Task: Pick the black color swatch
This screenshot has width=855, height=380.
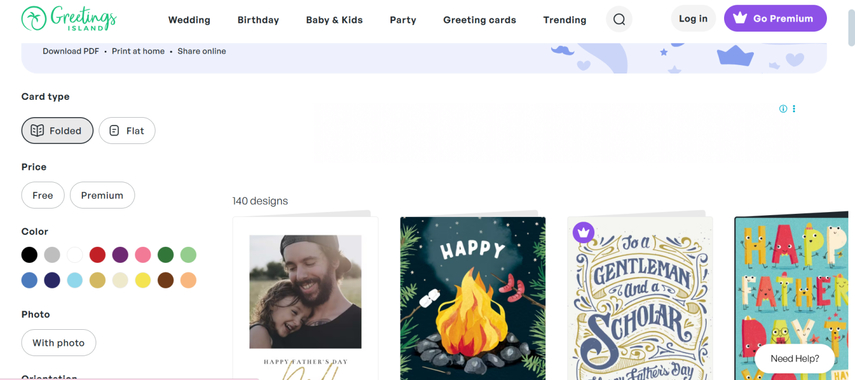Action: click(29, 255)
